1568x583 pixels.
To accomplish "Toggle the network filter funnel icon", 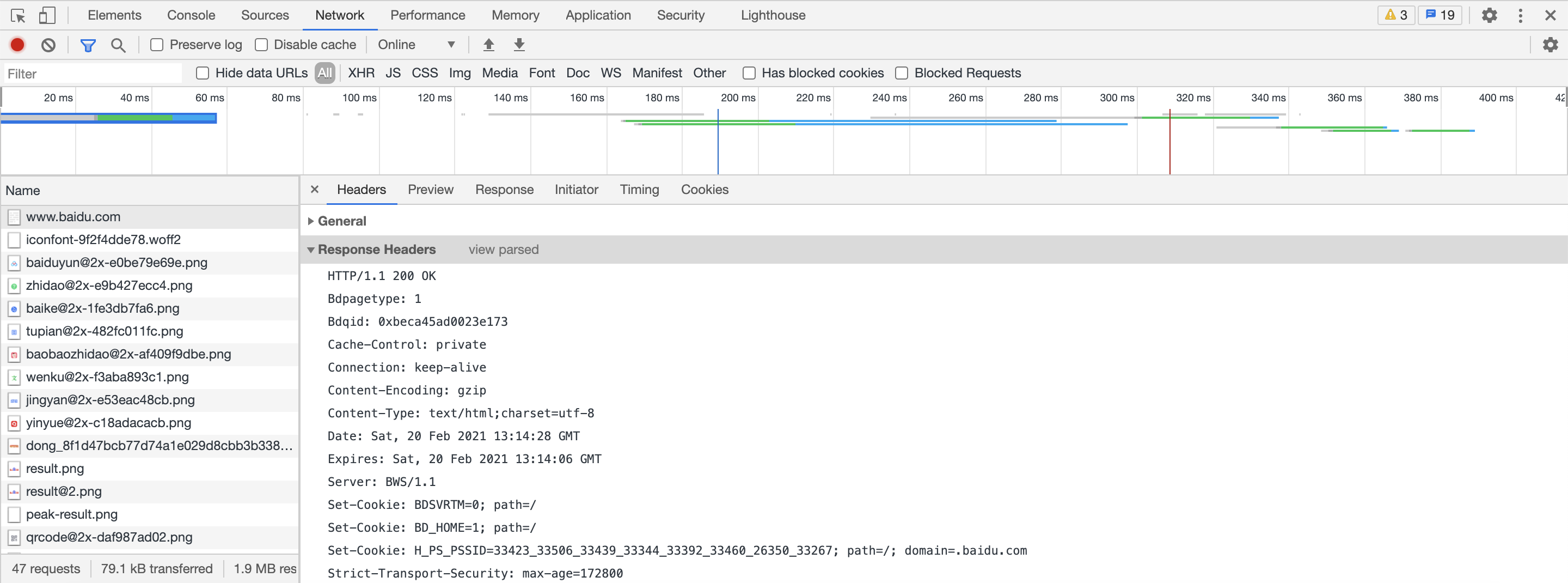I will coord(88,45).
